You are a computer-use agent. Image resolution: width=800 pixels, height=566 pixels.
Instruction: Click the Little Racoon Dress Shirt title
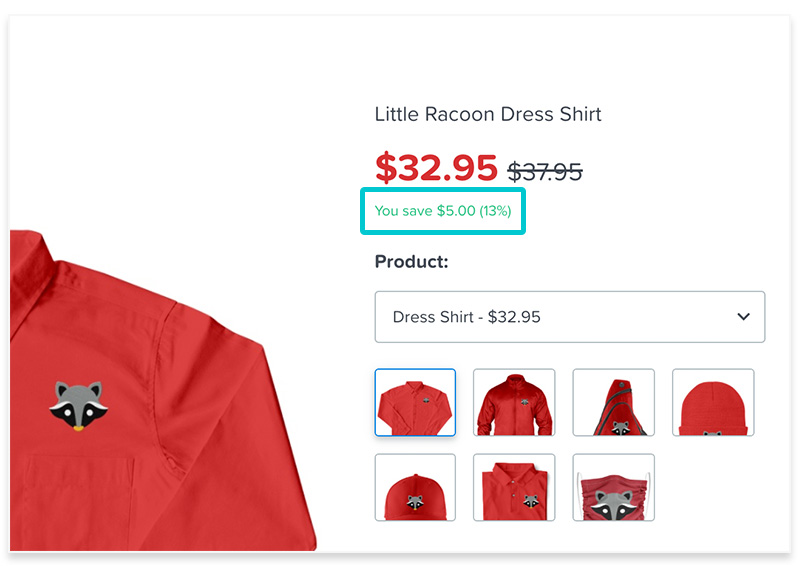(488, 114)
